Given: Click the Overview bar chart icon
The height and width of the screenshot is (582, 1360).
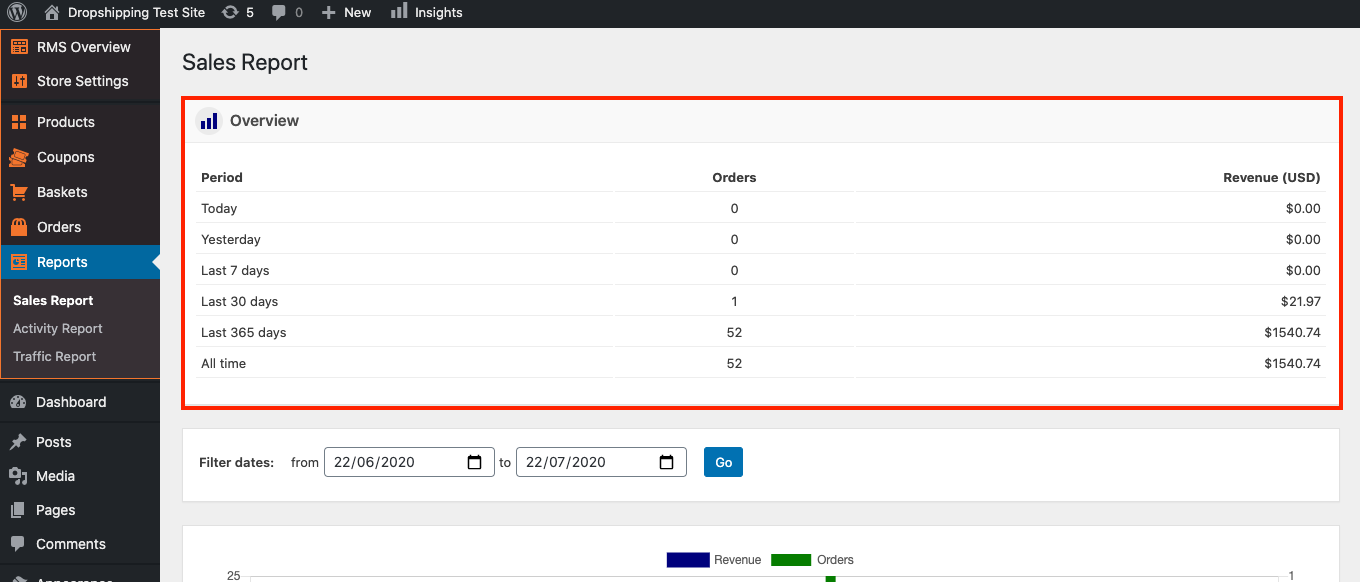Looking at the screenshot, I should click(x=208, y=120).
